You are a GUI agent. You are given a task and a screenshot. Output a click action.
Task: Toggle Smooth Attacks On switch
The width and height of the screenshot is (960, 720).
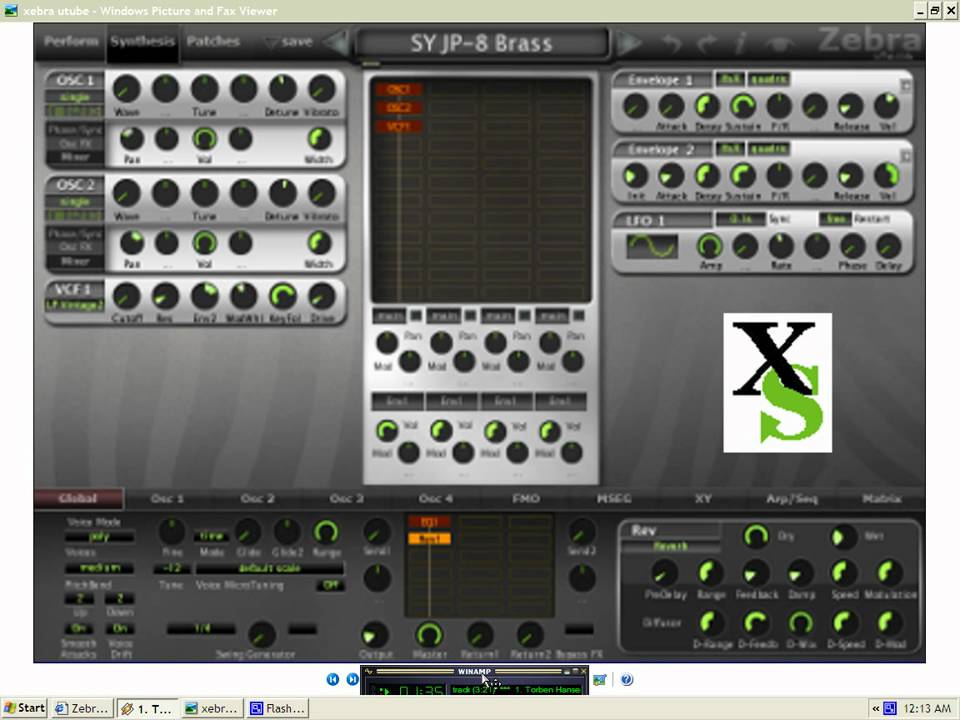[79, 629]
